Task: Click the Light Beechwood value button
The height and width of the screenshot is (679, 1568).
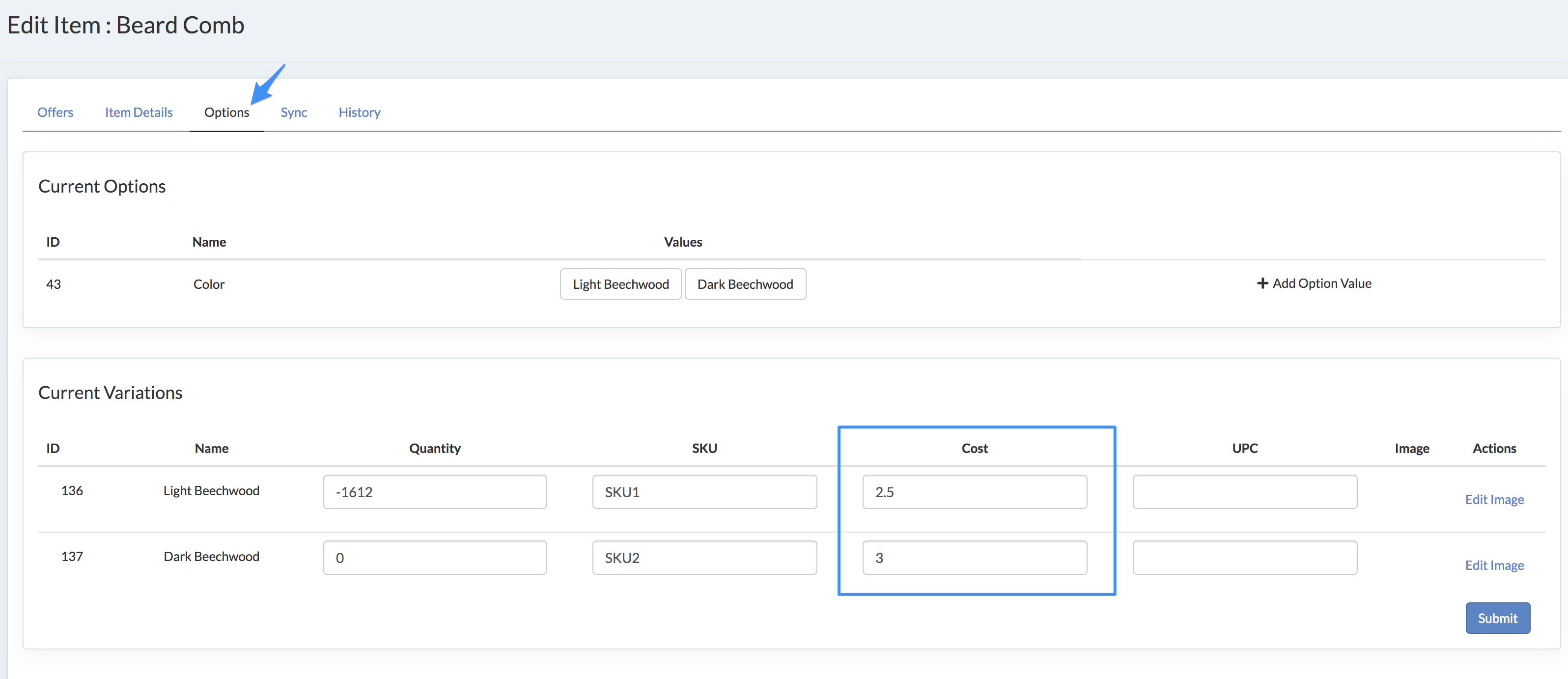Action: [x=620, y=284]
